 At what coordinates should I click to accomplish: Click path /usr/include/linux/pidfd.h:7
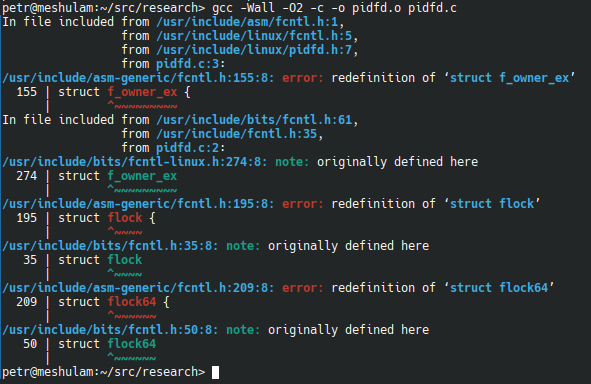254,50
